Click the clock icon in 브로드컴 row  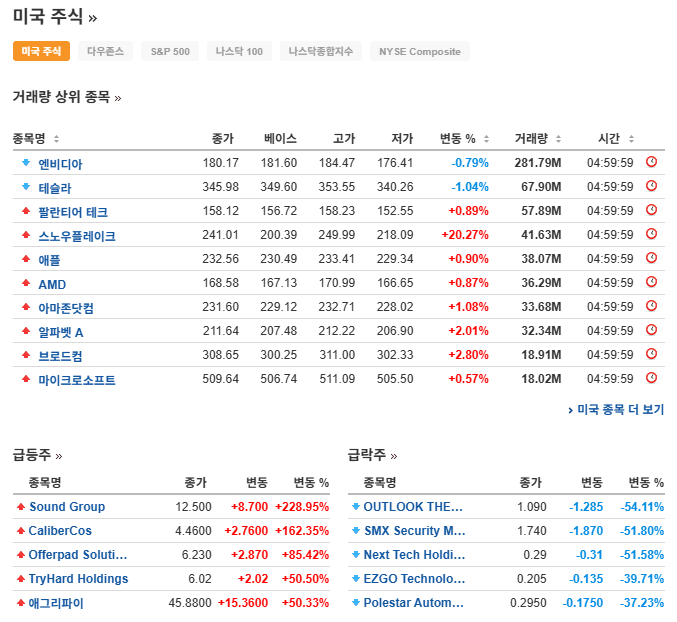tap(651, 354)
